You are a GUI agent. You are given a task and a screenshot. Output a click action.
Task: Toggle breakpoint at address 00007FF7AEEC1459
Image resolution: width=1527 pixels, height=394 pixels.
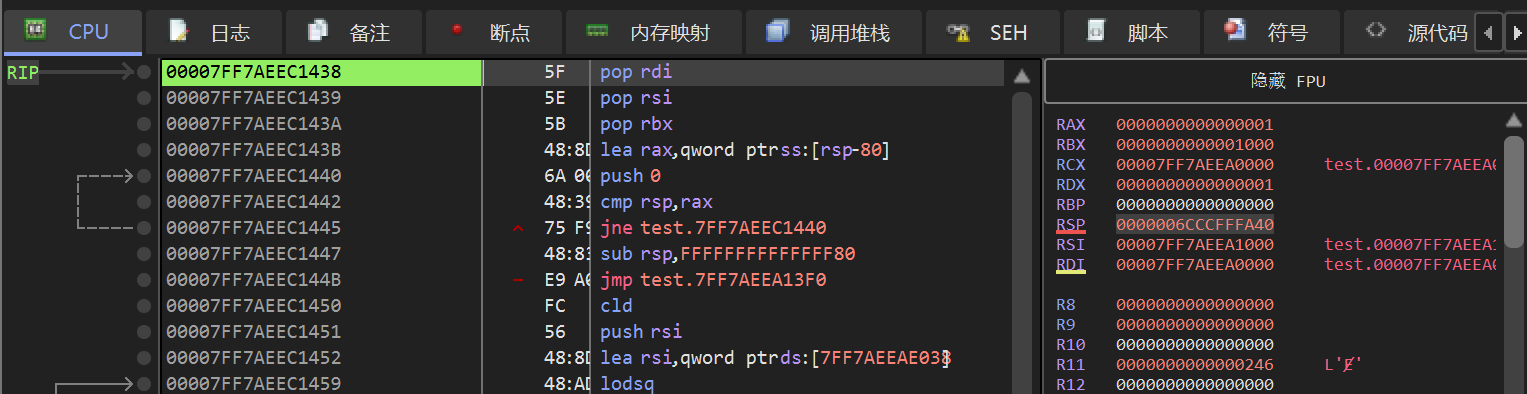pos(144,384)
